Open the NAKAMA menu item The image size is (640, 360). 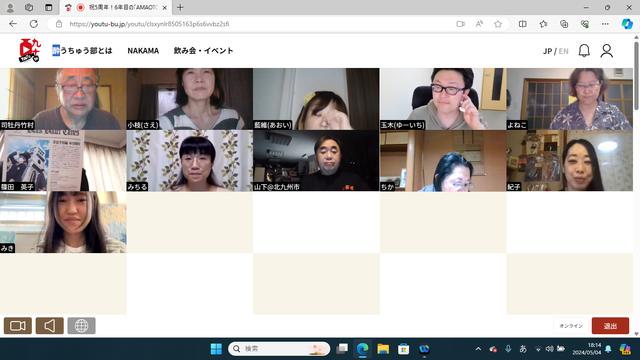click(143, 51)
